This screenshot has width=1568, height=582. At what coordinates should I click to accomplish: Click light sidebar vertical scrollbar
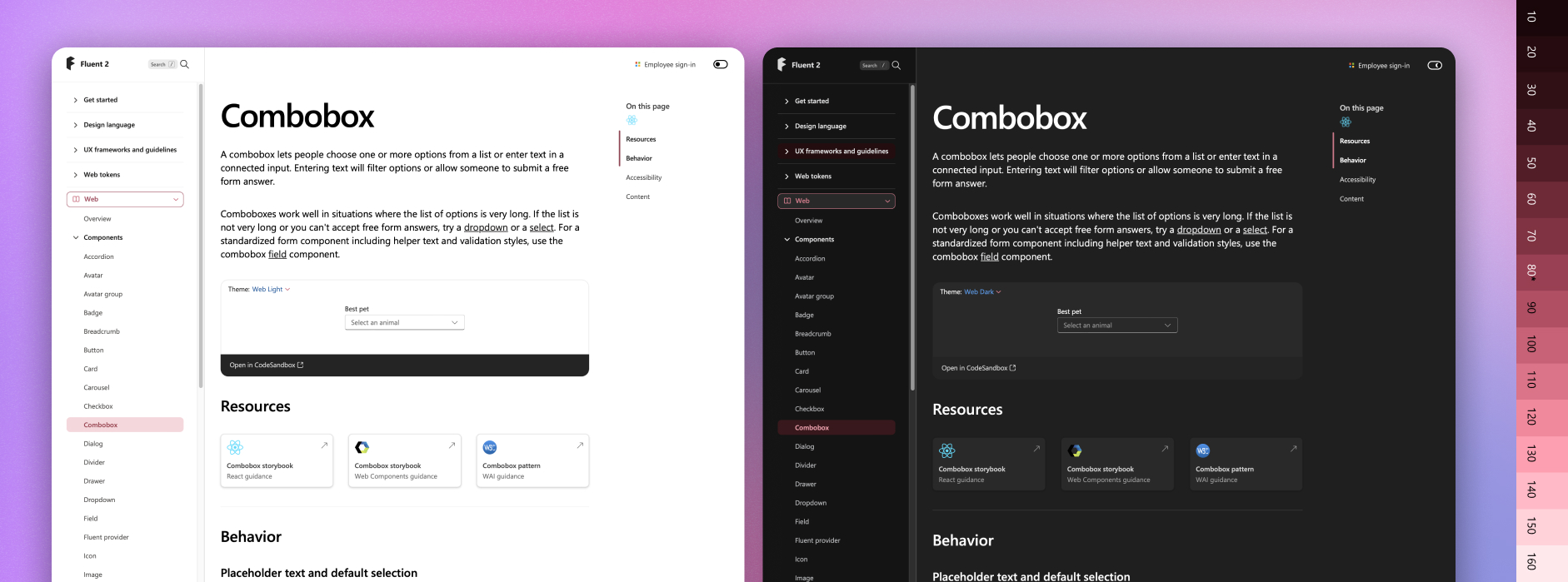pos(201,237)
